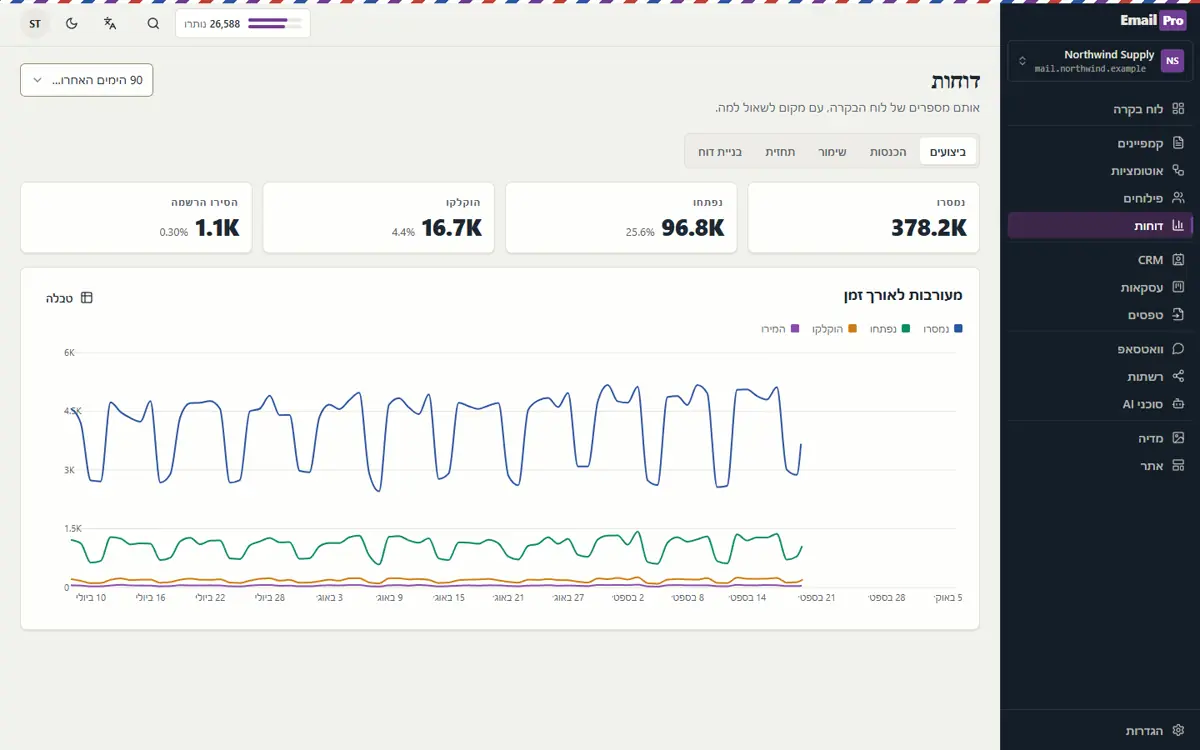Click the מעורבות לאורך זמן chart title
The width and height of the screenshot is (1200, 750).
coord(904,296)
